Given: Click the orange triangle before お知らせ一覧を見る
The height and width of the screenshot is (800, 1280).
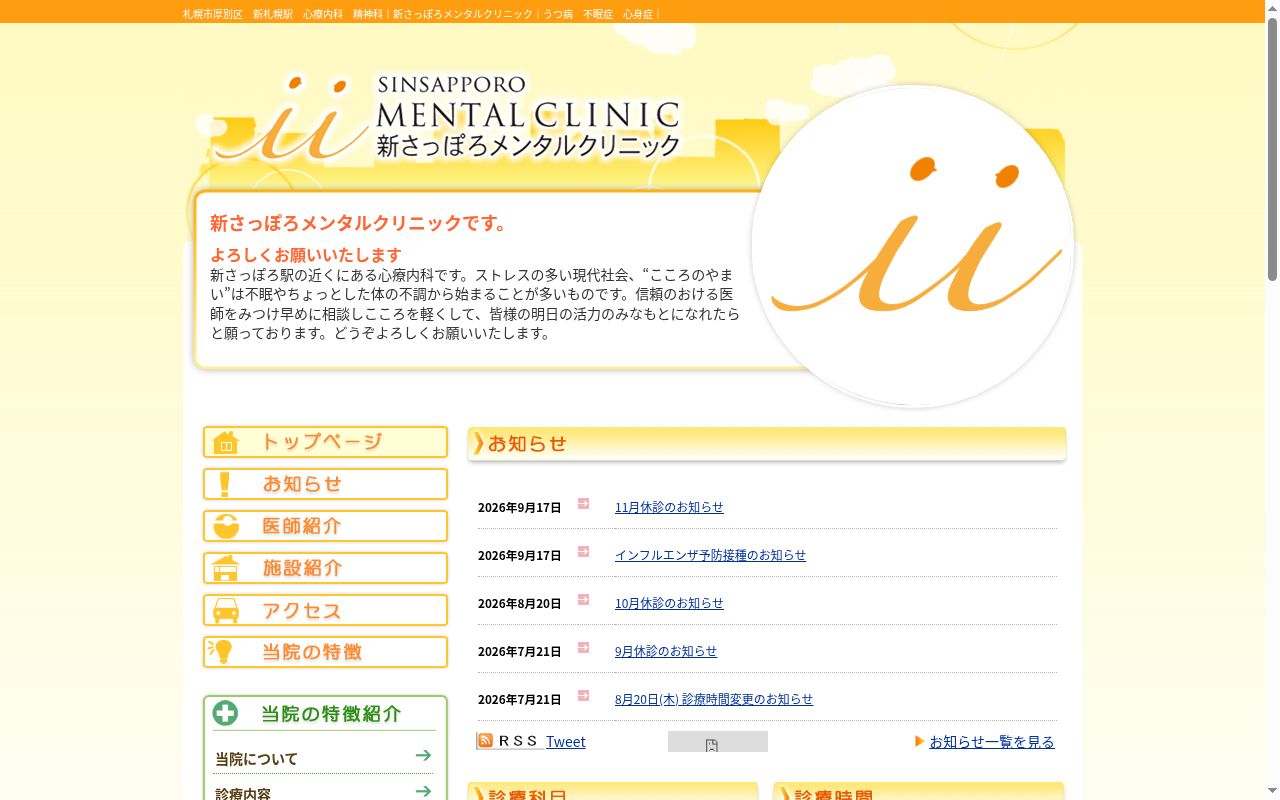Looking at the screenshot, I should [x=919, y=741].
